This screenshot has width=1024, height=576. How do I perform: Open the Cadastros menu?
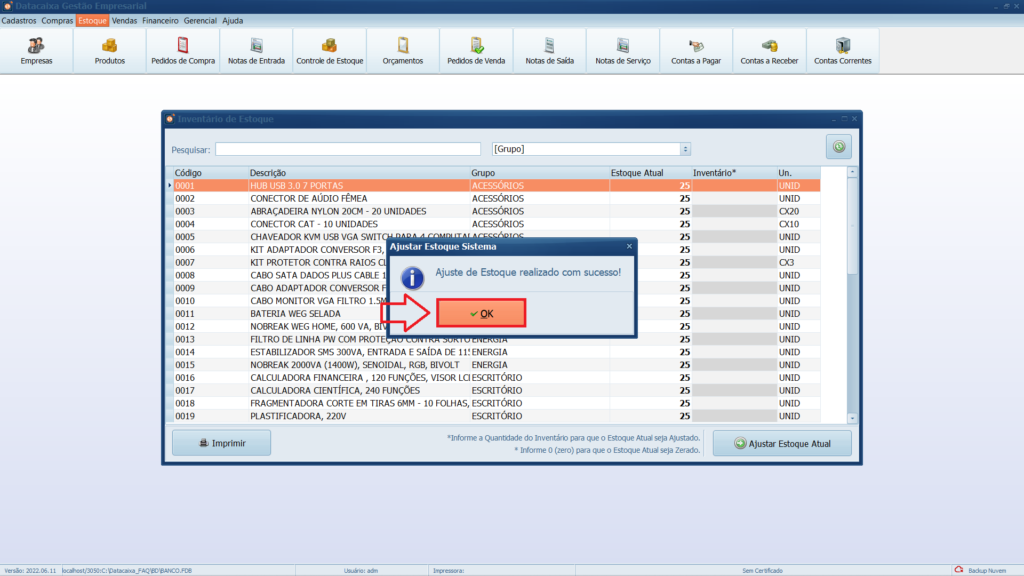pos(19,20)
